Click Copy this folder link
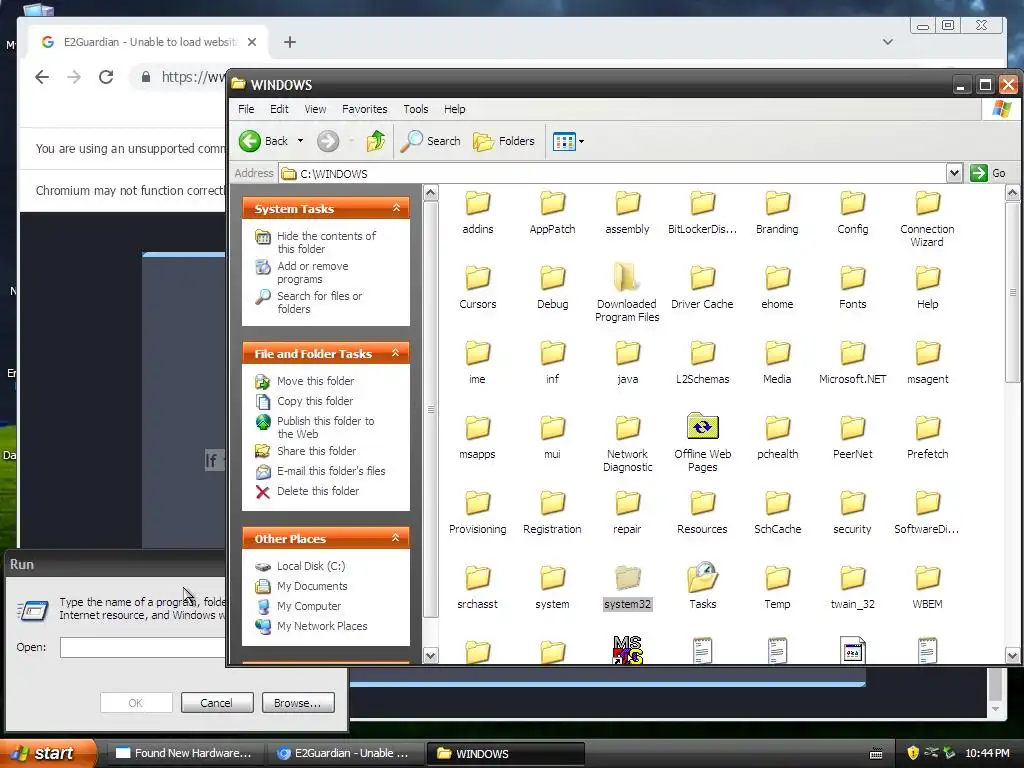1024x768 pixels. [x=315, y=401]
